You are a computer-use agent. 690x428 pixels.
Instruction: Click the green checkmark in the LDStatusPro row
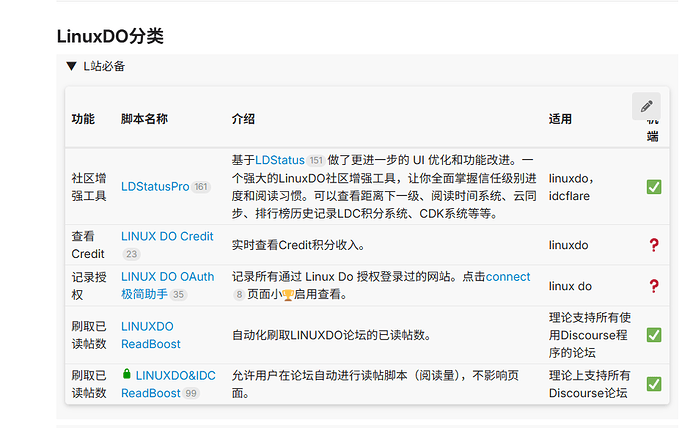[x=654, y=187]
